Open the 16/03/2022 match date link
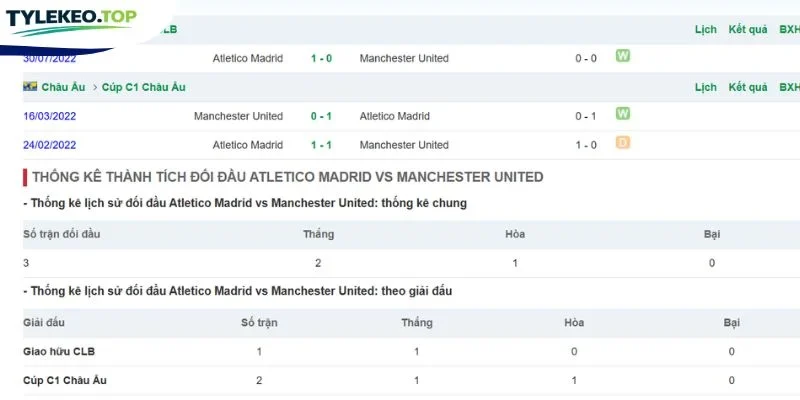The image size is (800, 400). [49, 116]
